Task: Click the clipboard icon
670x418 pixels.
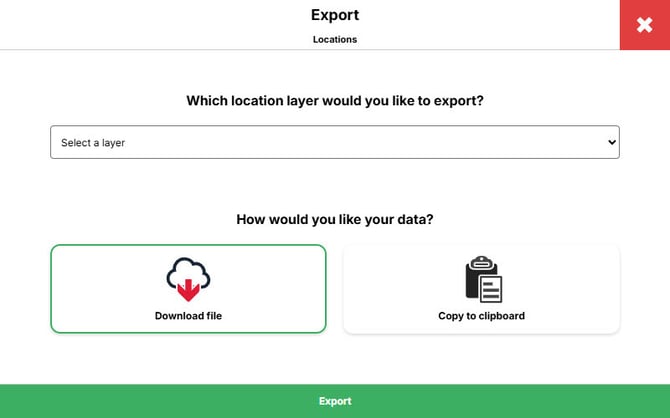Action: point(482,279)
